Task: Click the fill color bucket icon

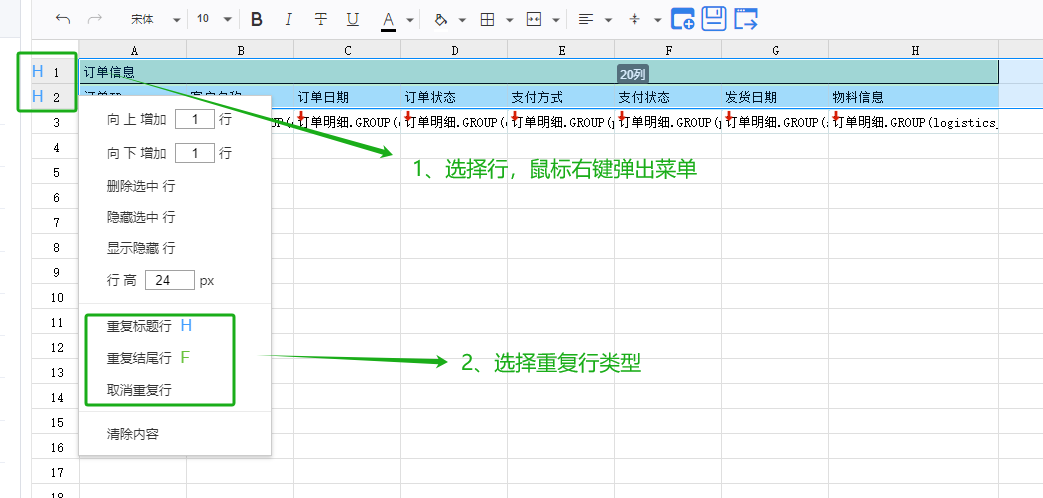Action: (x=440, y=19)
